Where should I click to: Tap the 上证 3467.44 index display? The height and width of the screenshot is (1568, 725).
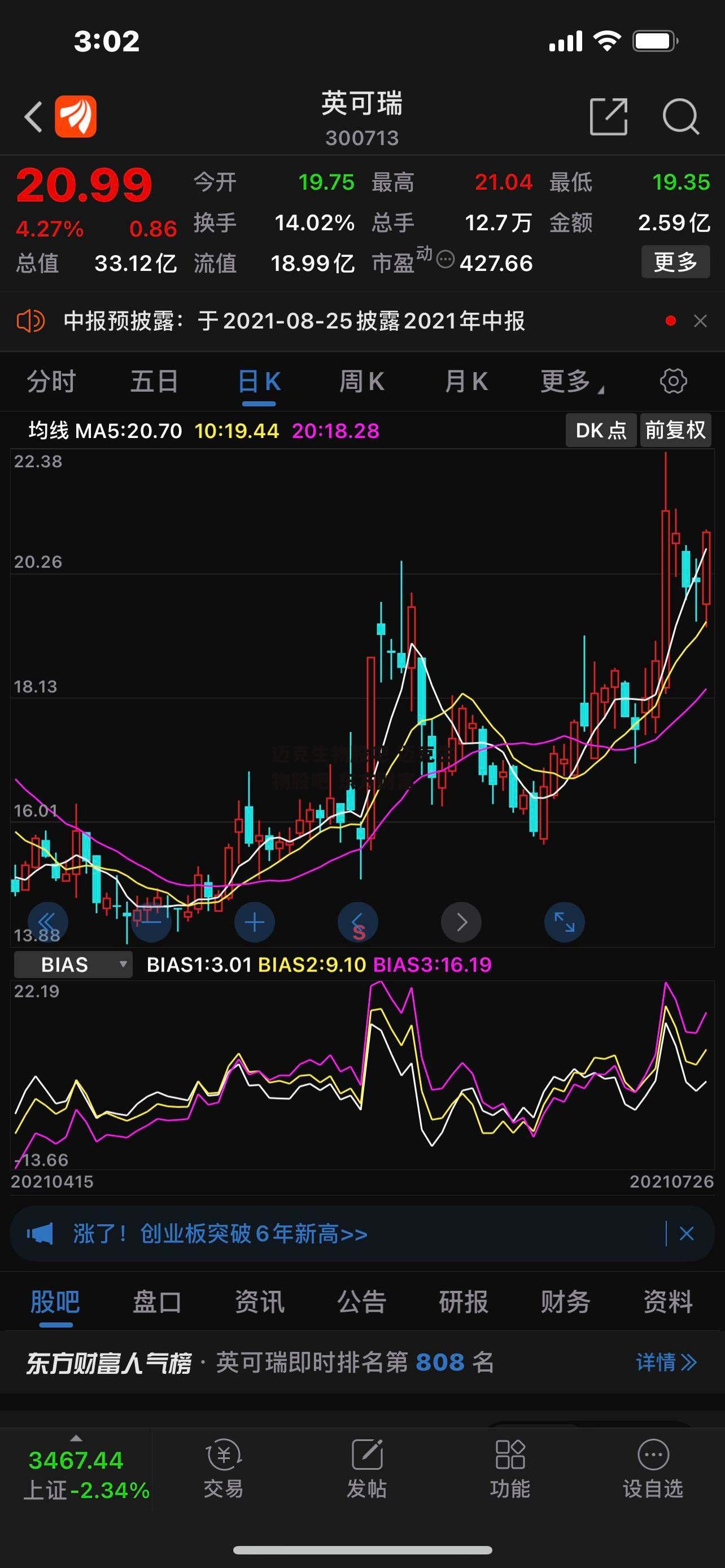[86, 1475]
